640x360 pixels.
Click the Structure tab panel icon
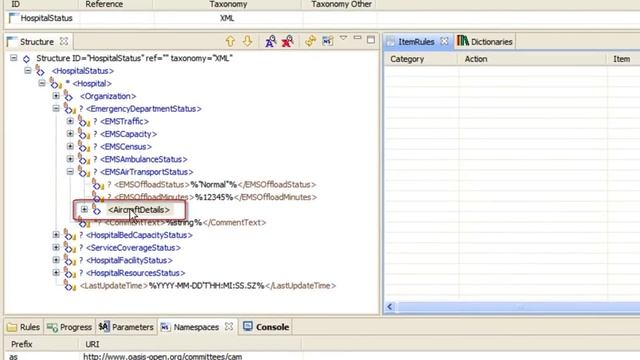pos(12,42)
